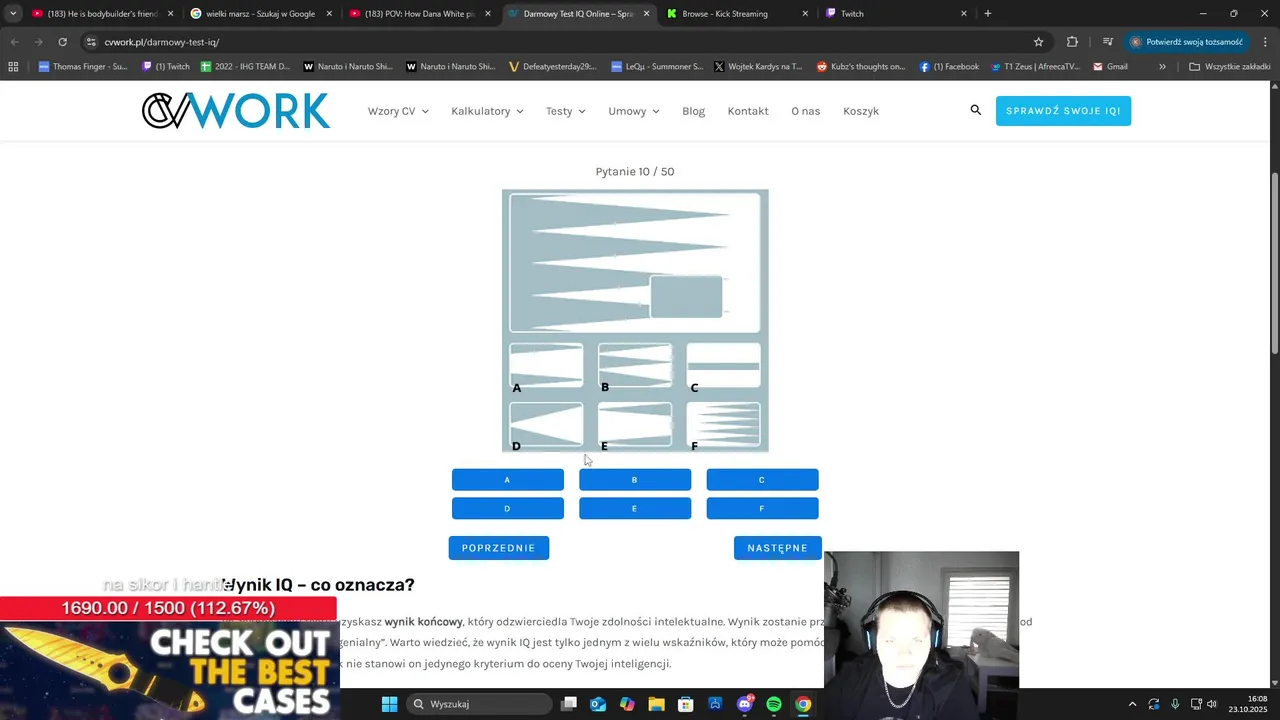1280x720 pixels.
Task: Open the Facebook bookmark
Action: (949, 67)
